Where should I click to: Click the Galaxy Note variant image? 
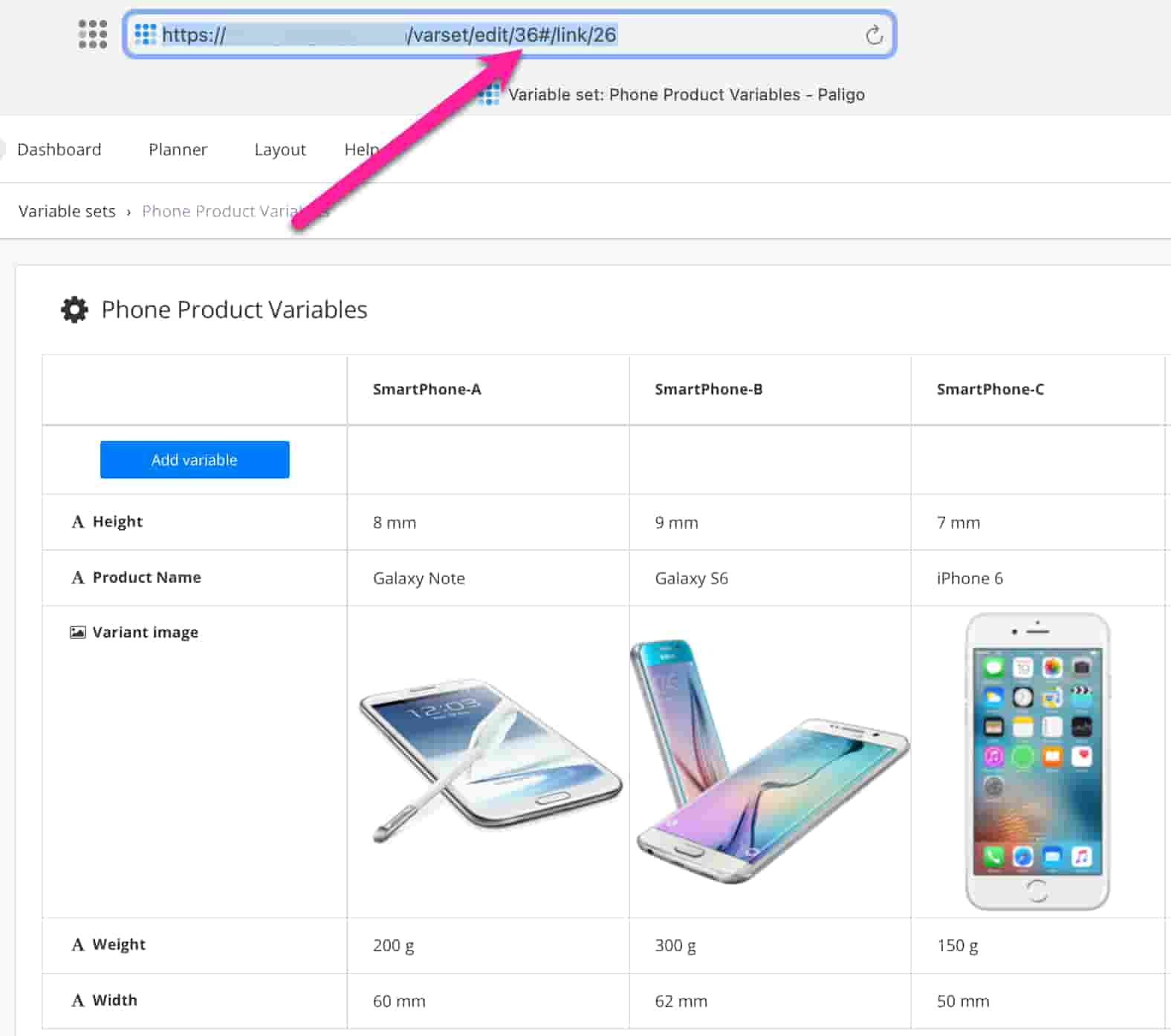(490, 760)
